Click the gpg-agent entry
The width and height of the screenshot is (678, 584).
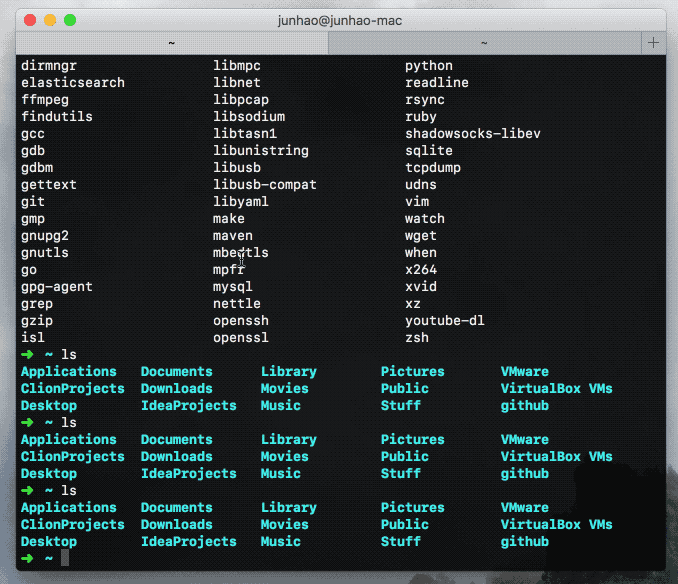click(x=57, y=287)
